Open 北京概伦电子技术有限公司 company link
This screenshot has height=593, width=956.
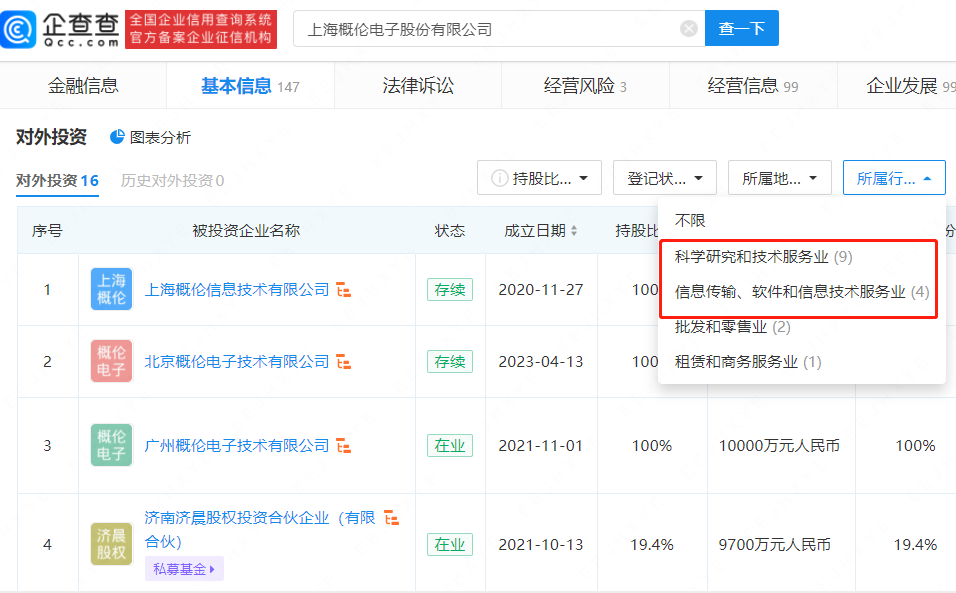[237, 361]
